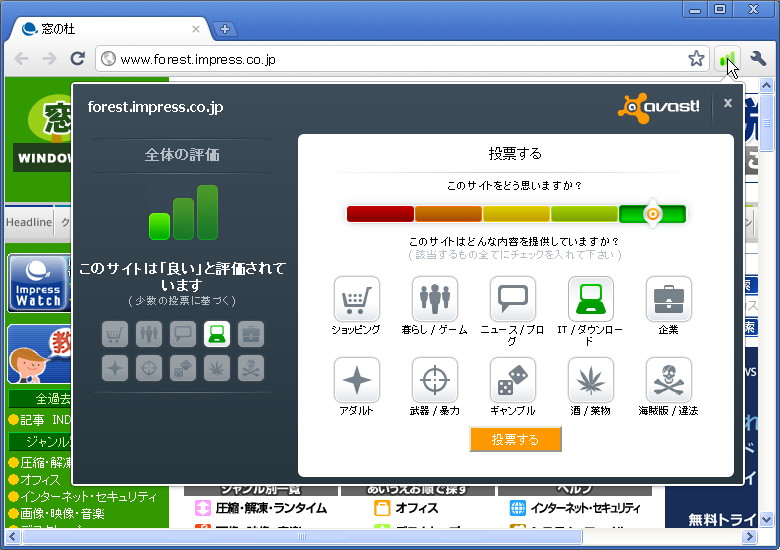The image size is (780, 550).
Task: Select the Shopping (ショッピング) category icon
Action: (357, 299)
